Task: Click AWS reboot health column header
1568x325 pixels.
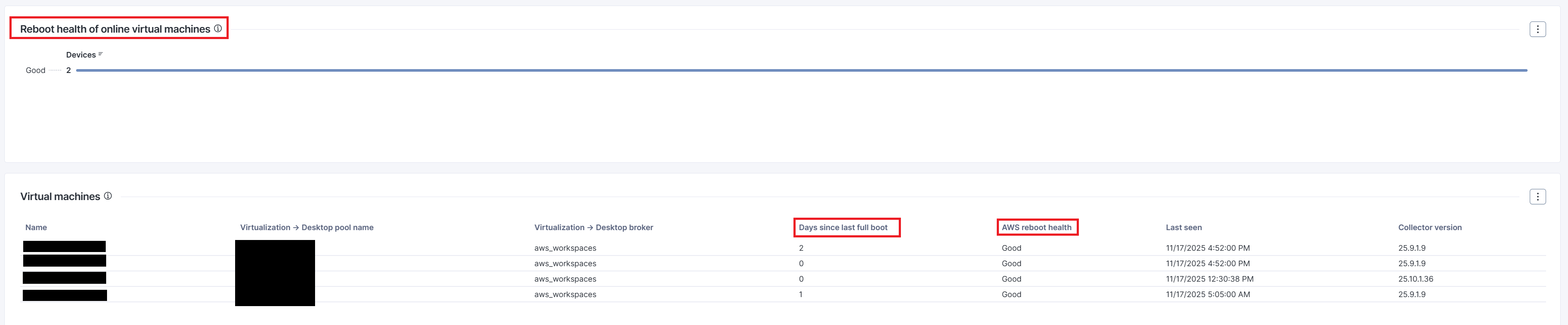Action: click(x=1036, y=227)
